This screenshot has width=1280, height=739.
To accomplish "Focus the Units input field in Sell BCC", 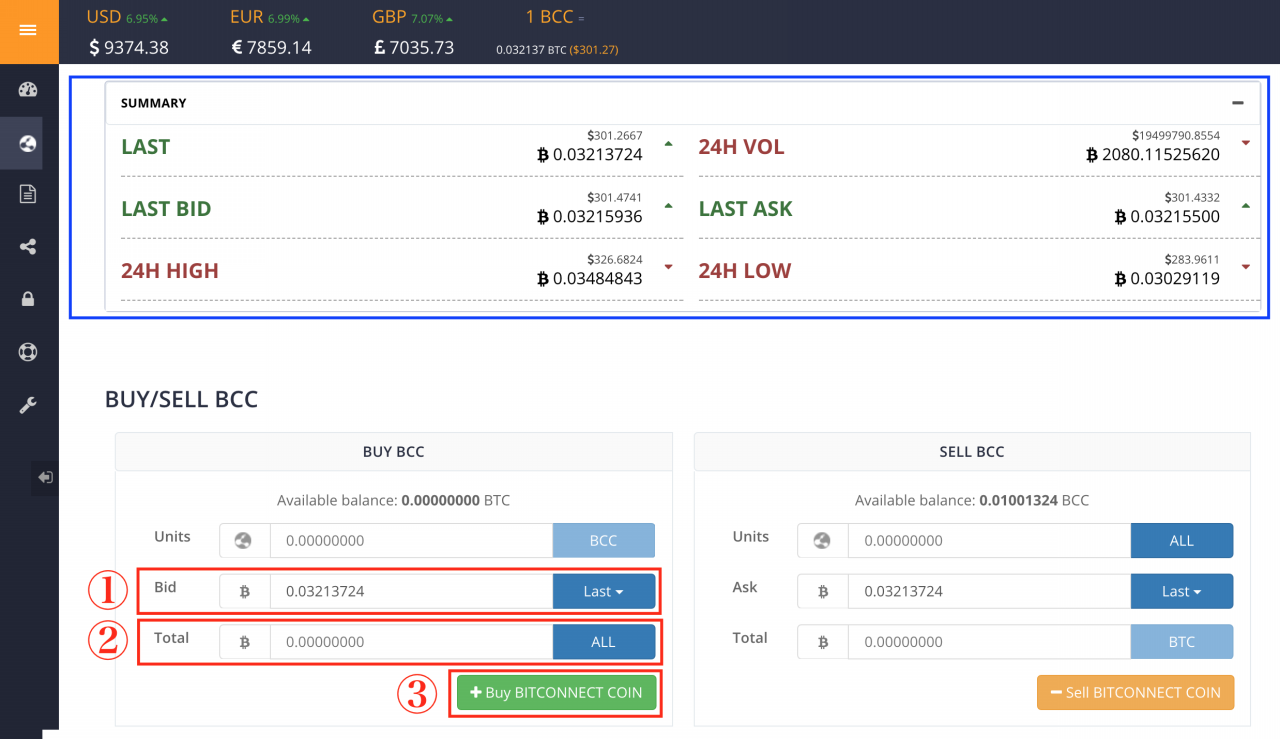I will [x=989, y=540].
